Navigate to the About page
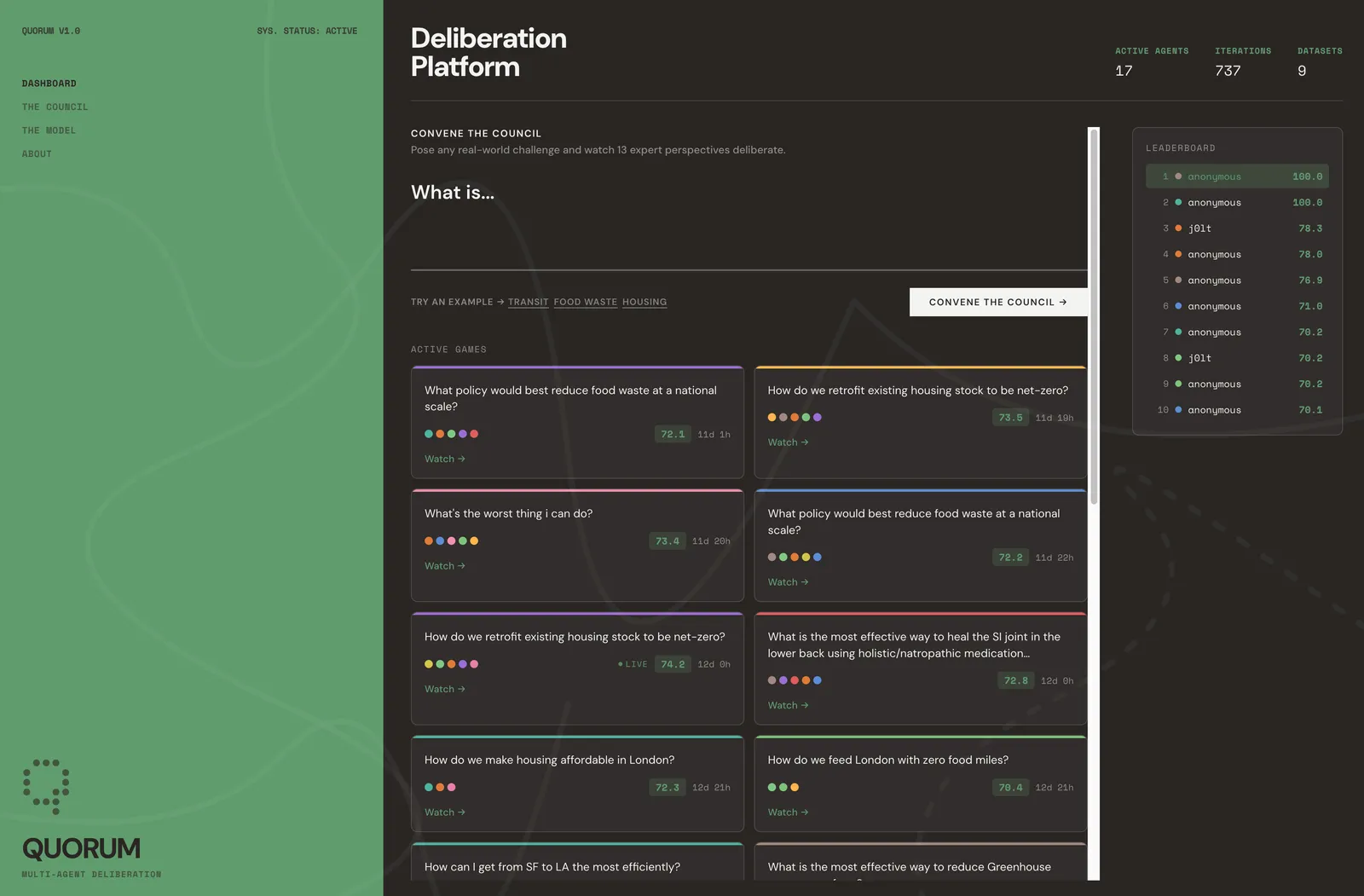This screenshot has width=1364, height=896. click(37, 154)
